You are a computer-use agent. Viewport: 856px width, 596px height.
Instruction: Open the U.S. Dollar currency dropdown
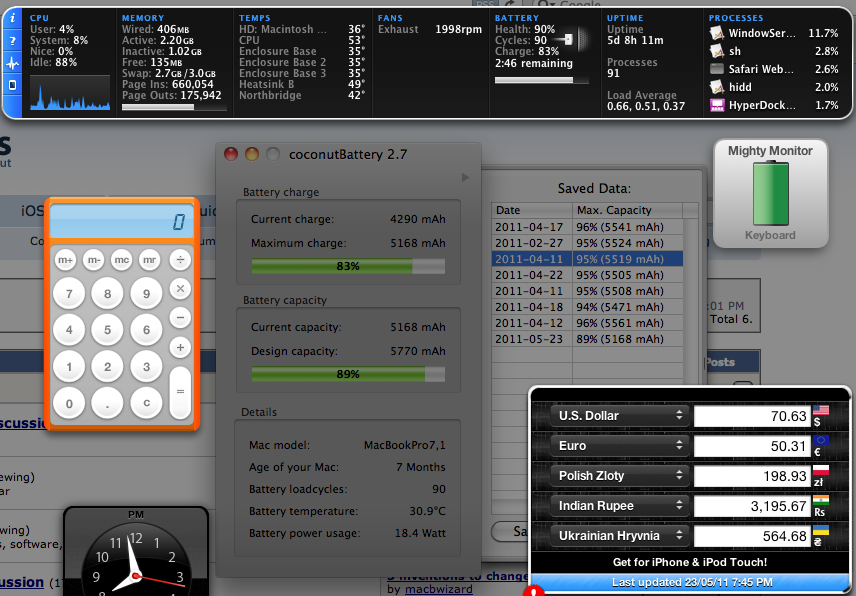tap(619, 416)
